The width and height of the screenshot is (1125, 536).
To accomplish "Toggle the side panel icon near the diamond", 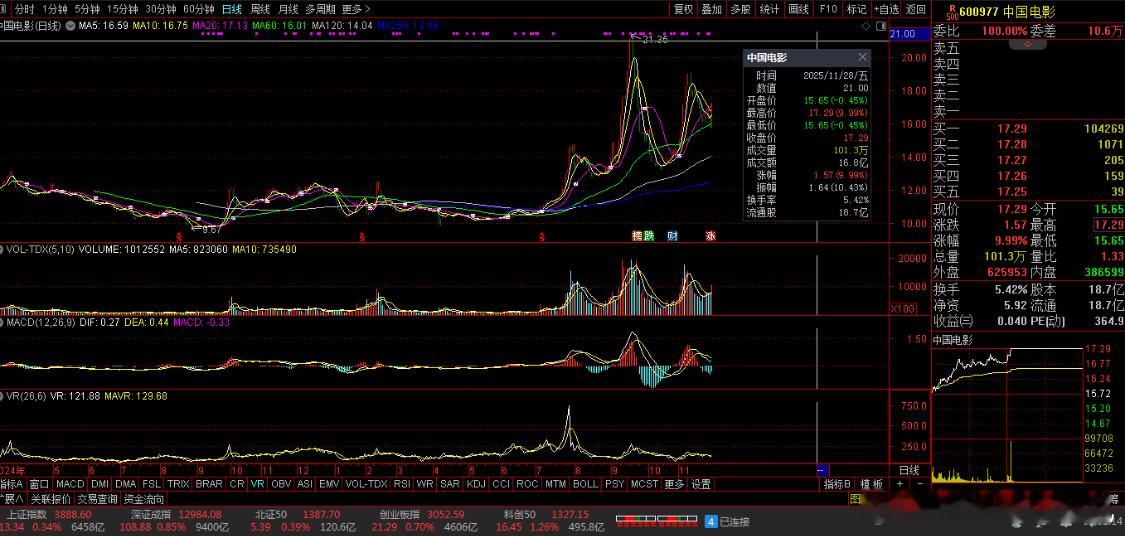I will click(x=880, y=25).
